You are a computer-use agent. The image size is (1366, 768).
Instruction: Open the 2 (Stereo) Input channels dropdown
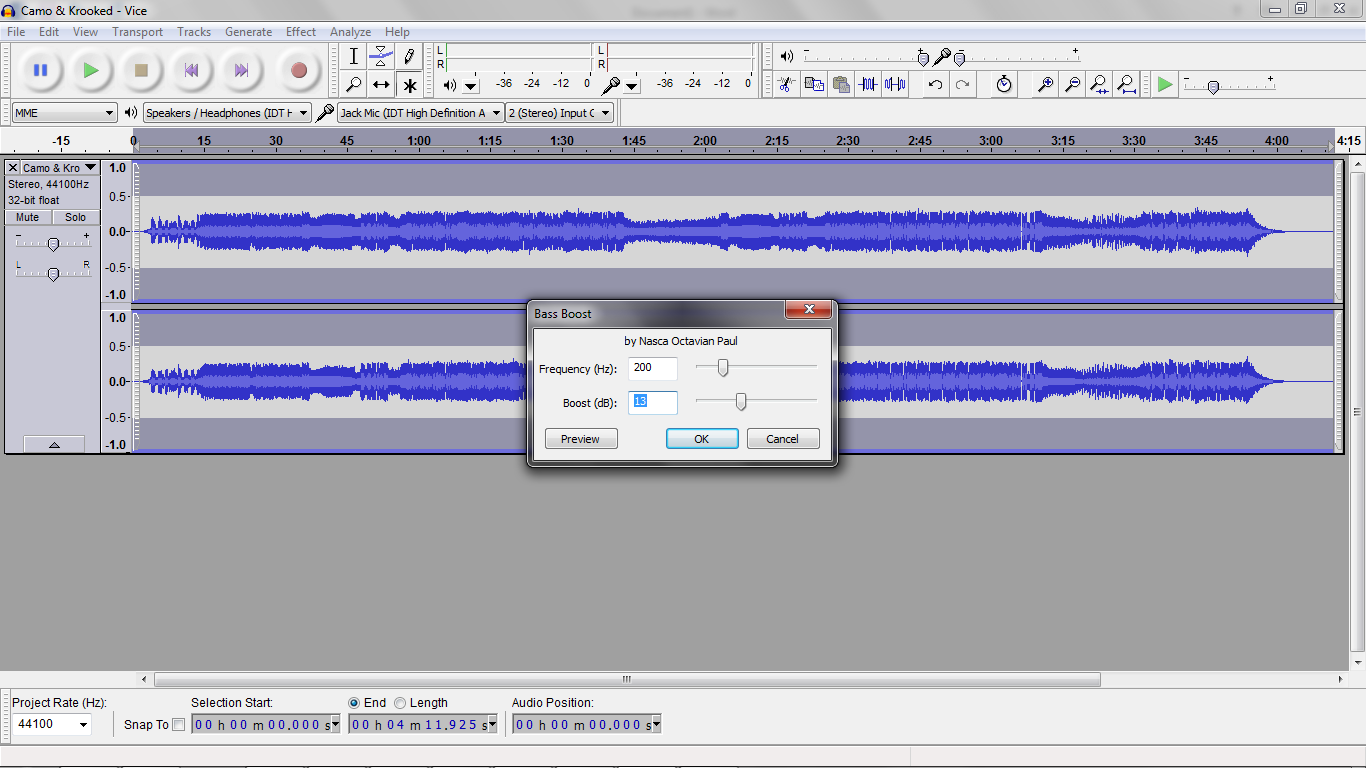click(x=559, y=113)
